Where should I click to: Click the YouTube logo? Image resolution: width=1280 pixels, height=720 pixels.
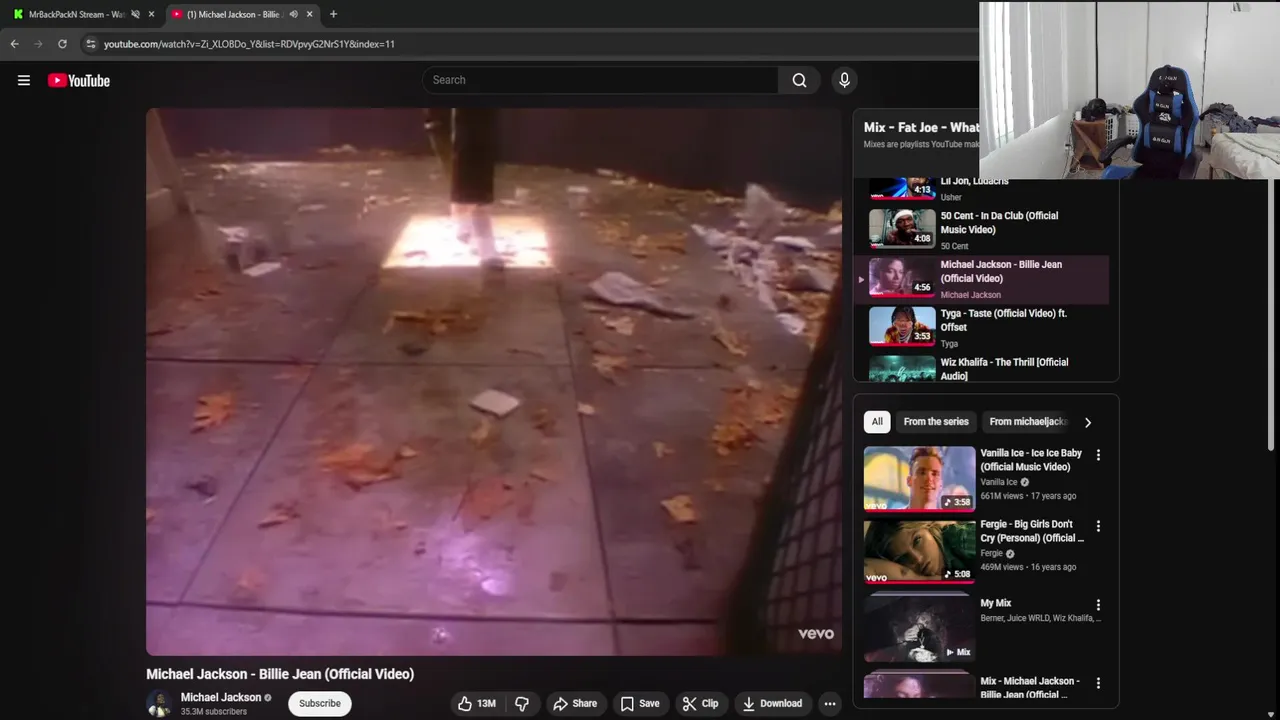coord(79,81)
